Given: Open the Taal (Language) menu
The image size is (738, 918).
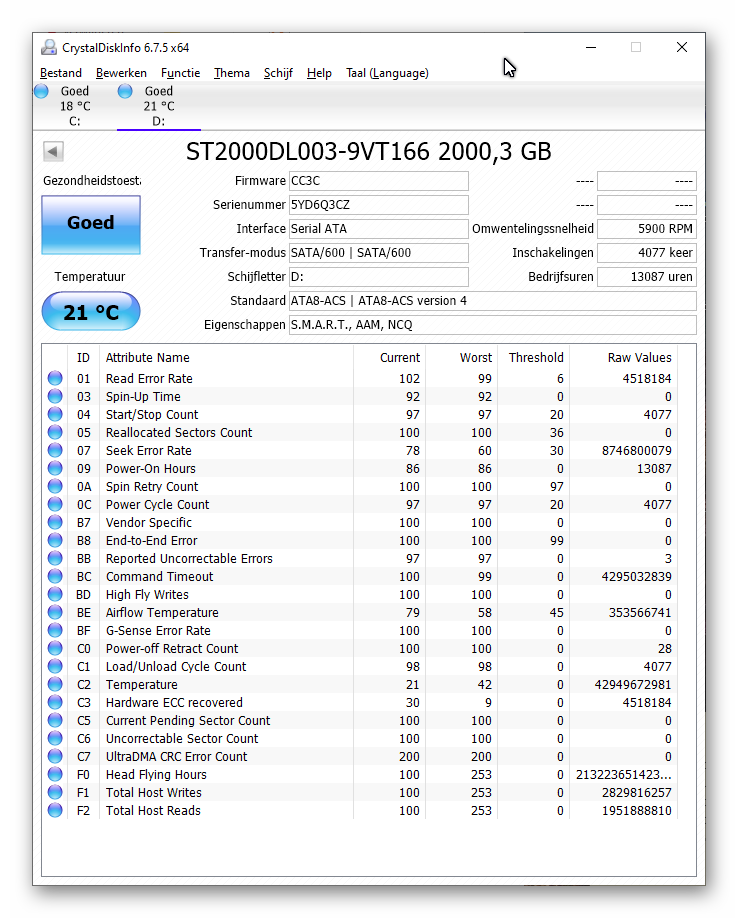Looking at the screenshot, I should pyautogui.click(x=387, y=73).
